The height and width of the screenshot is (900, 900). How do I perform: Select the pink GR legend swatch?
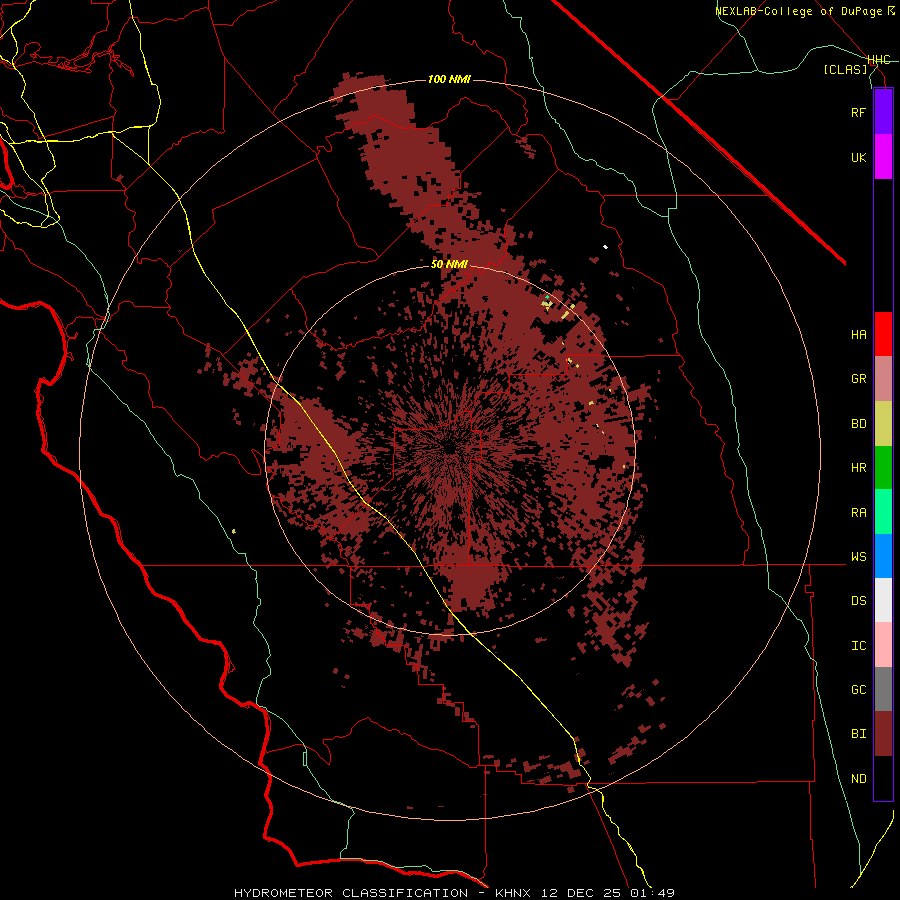(883, 378)
